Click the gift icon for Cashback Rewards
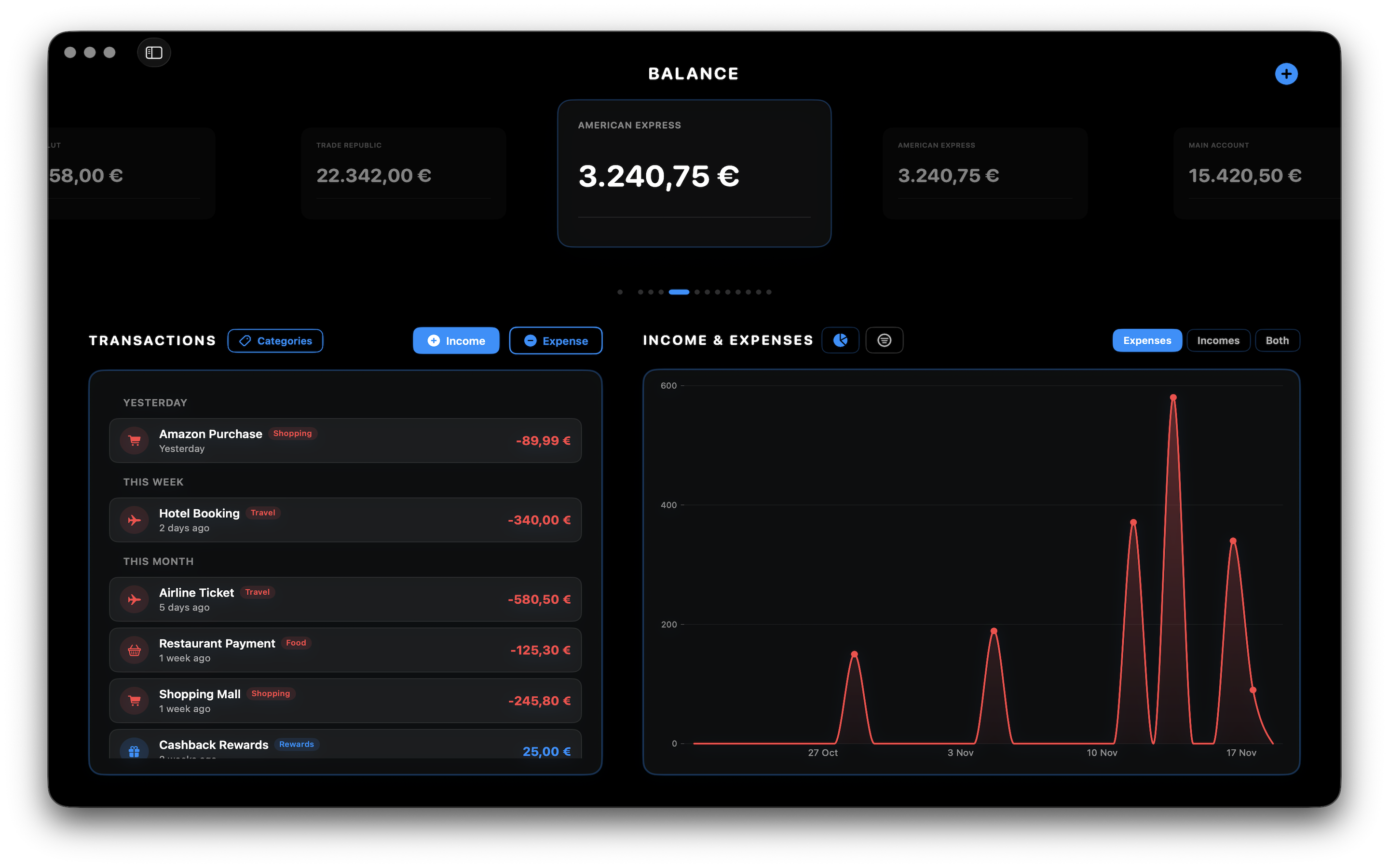The image size is (1389, 868). coord(134,750)
